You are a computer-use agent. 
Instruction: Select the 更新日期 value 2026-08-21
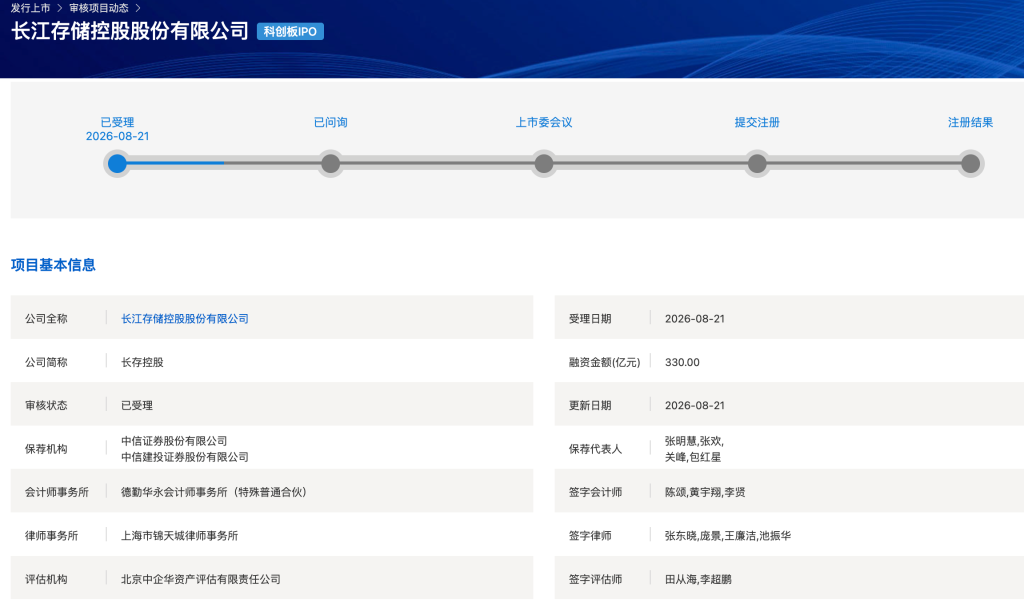(x=695, y=406)
